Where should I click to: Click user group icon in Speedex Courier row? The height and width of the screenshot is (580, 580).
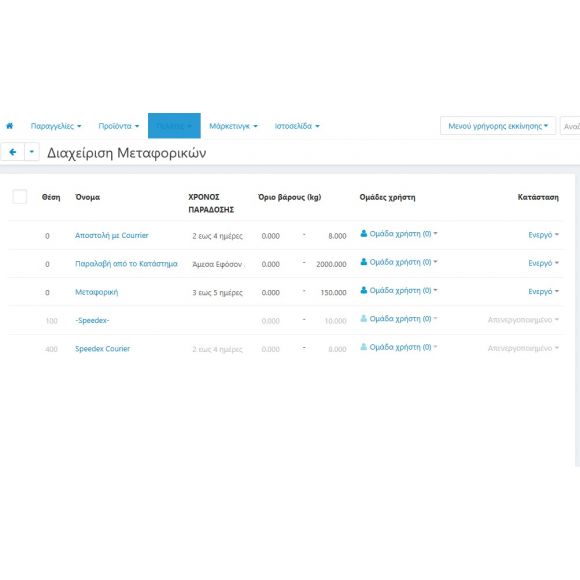364,347
